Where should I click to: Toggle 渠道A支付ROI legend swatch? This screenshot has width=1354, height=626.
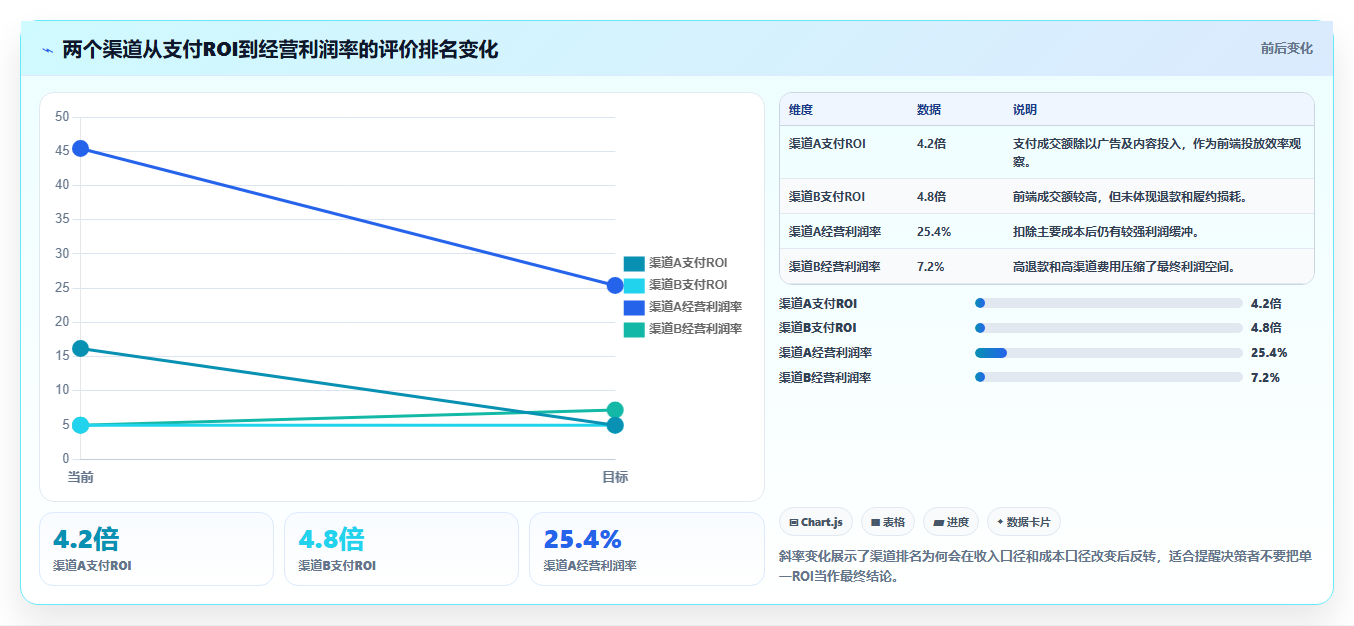(634, 264)
